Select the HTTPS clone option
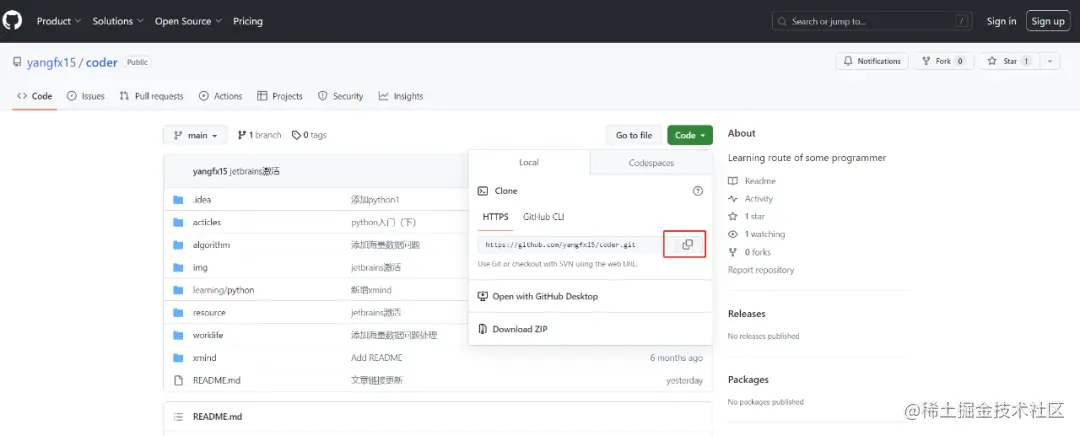The height and width of the screenshot is (436, 1080). [495, 217]
